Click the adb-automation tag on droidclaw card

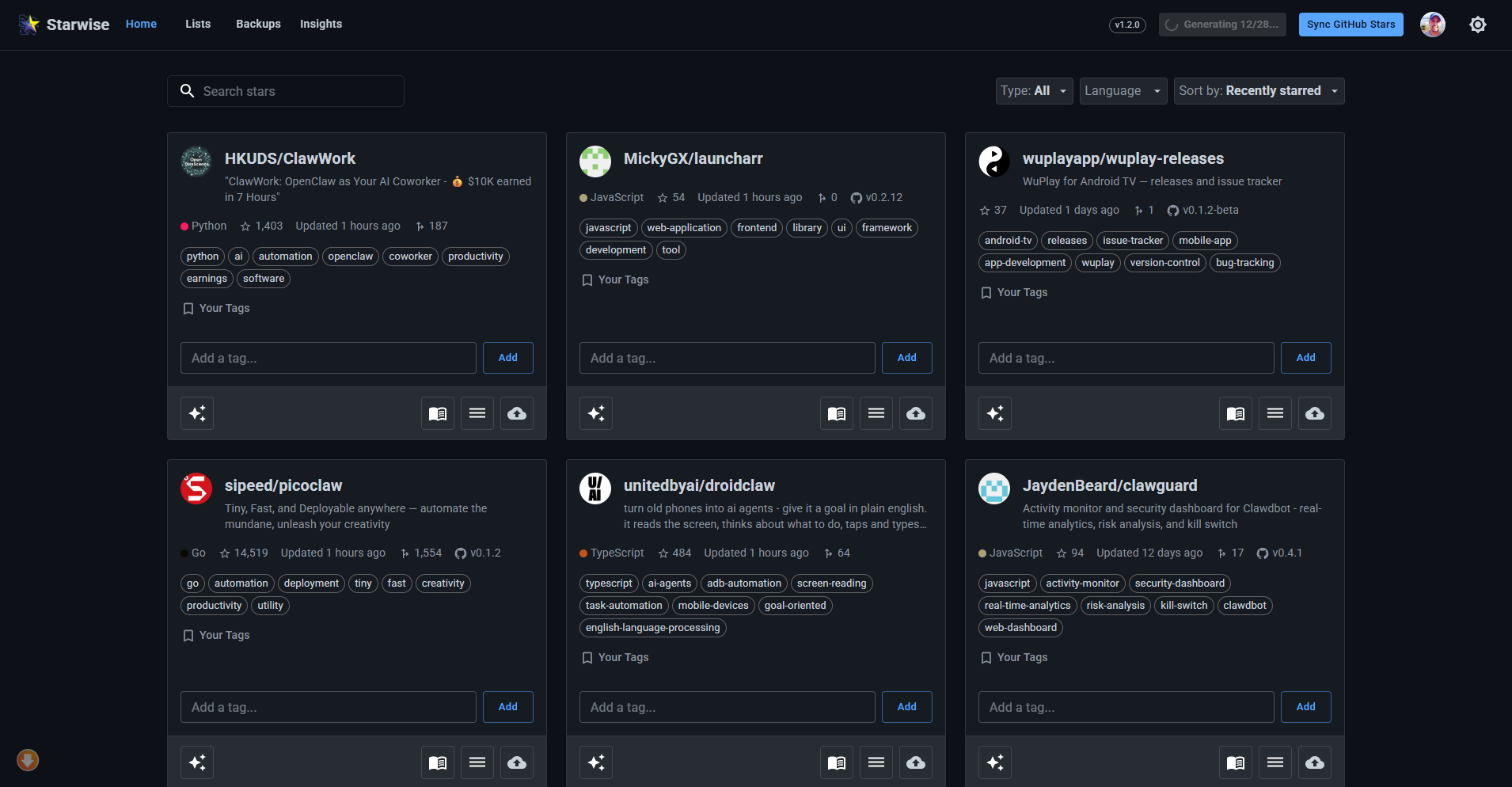tap(744, 584)
